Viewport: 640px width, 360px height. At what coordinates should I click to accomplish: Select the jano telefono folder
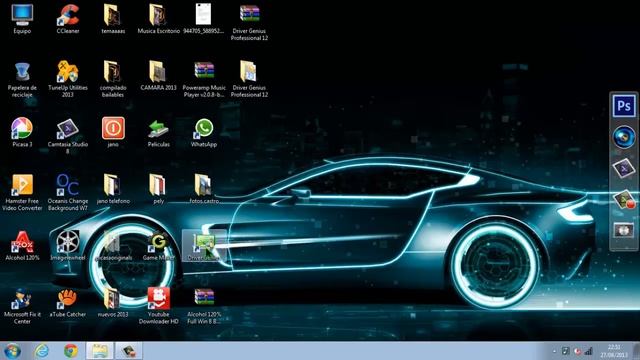click(113, 189)
